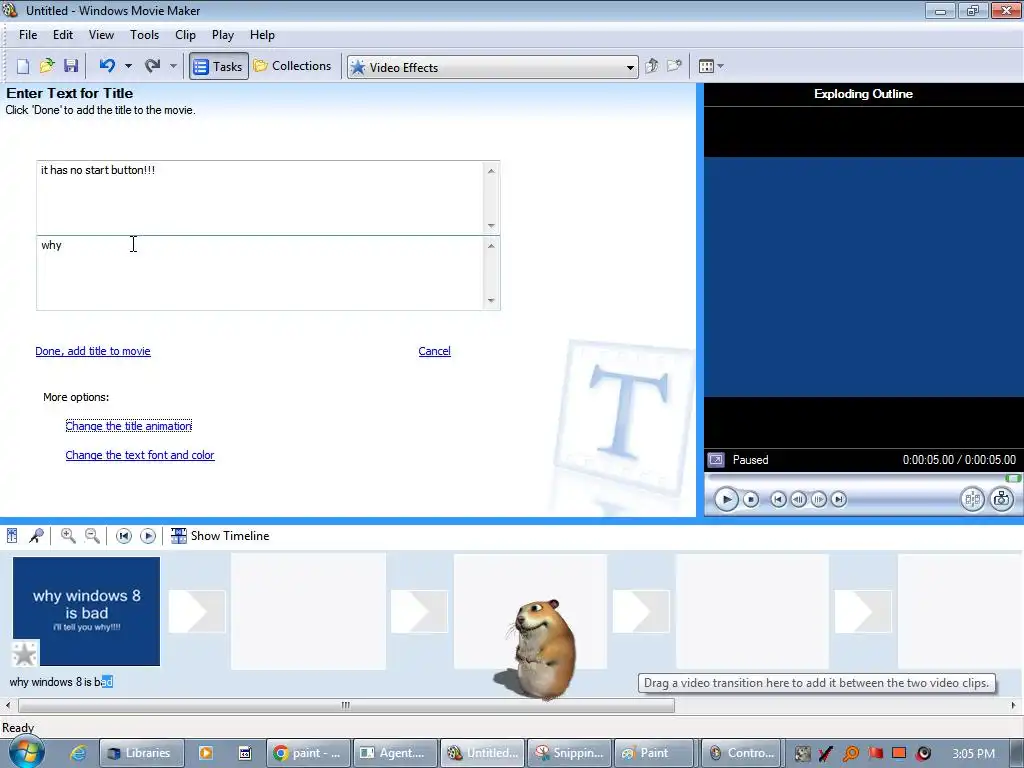Screen dimensions: 1024x768
Task: Create a new project with the New icon
Action: [x=23, y=66]
